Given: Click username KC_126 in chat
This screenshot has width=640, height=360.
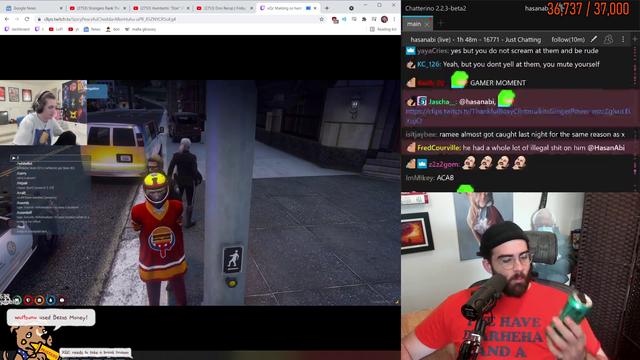Looking at the screenshot, I should (429, 64).
